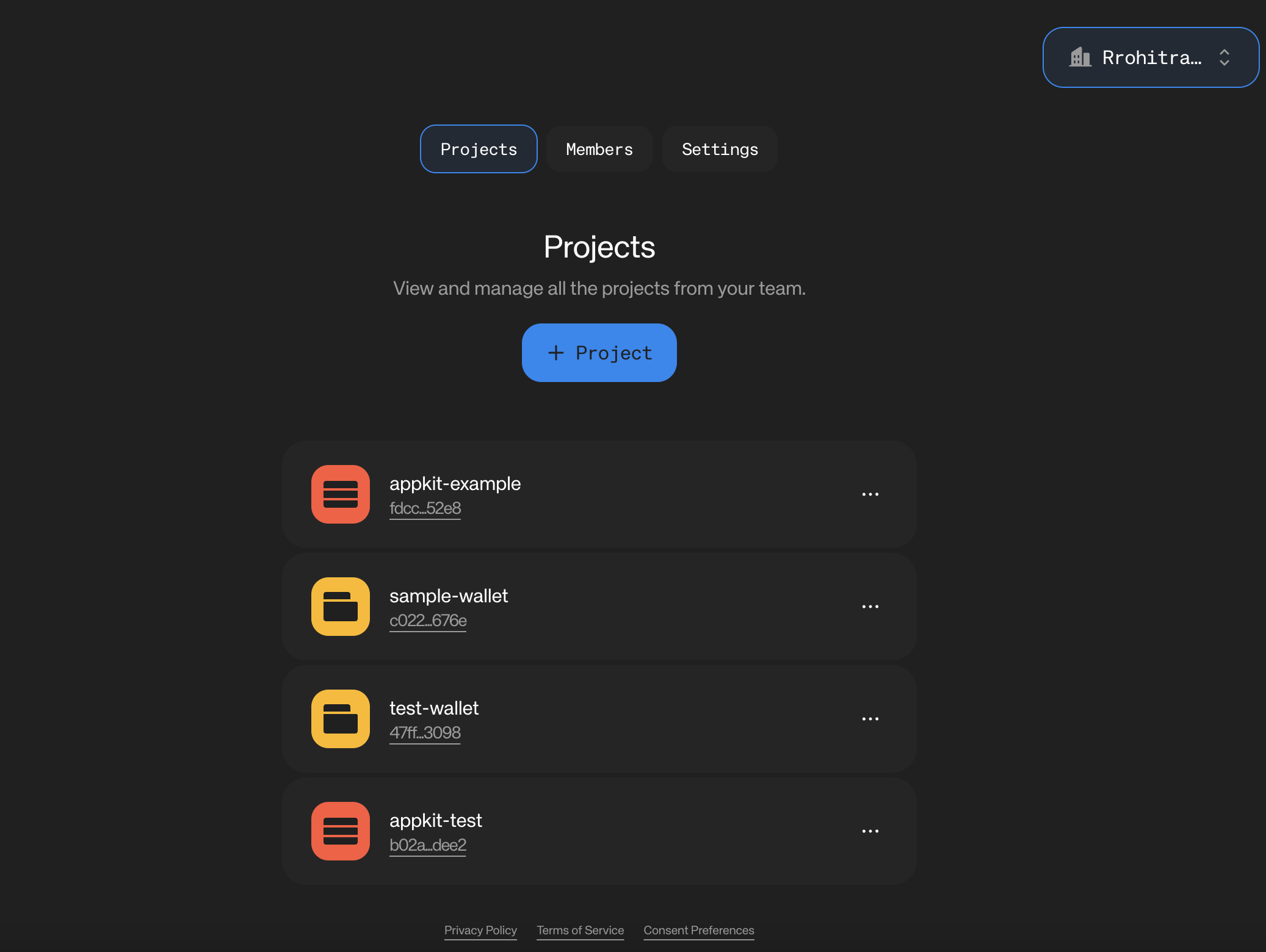Click the sample-wallet yellow wallet icon
Viewport: 1266px width, 952px height.
(341, 607)
